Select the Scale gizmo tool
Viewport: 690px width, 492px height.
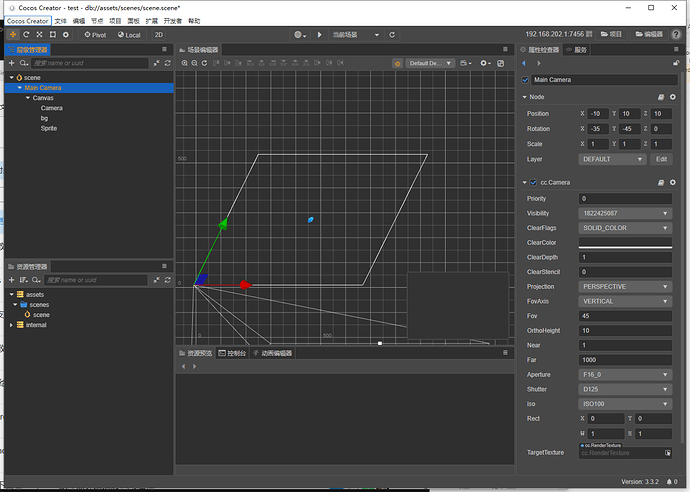click(39, 34)
